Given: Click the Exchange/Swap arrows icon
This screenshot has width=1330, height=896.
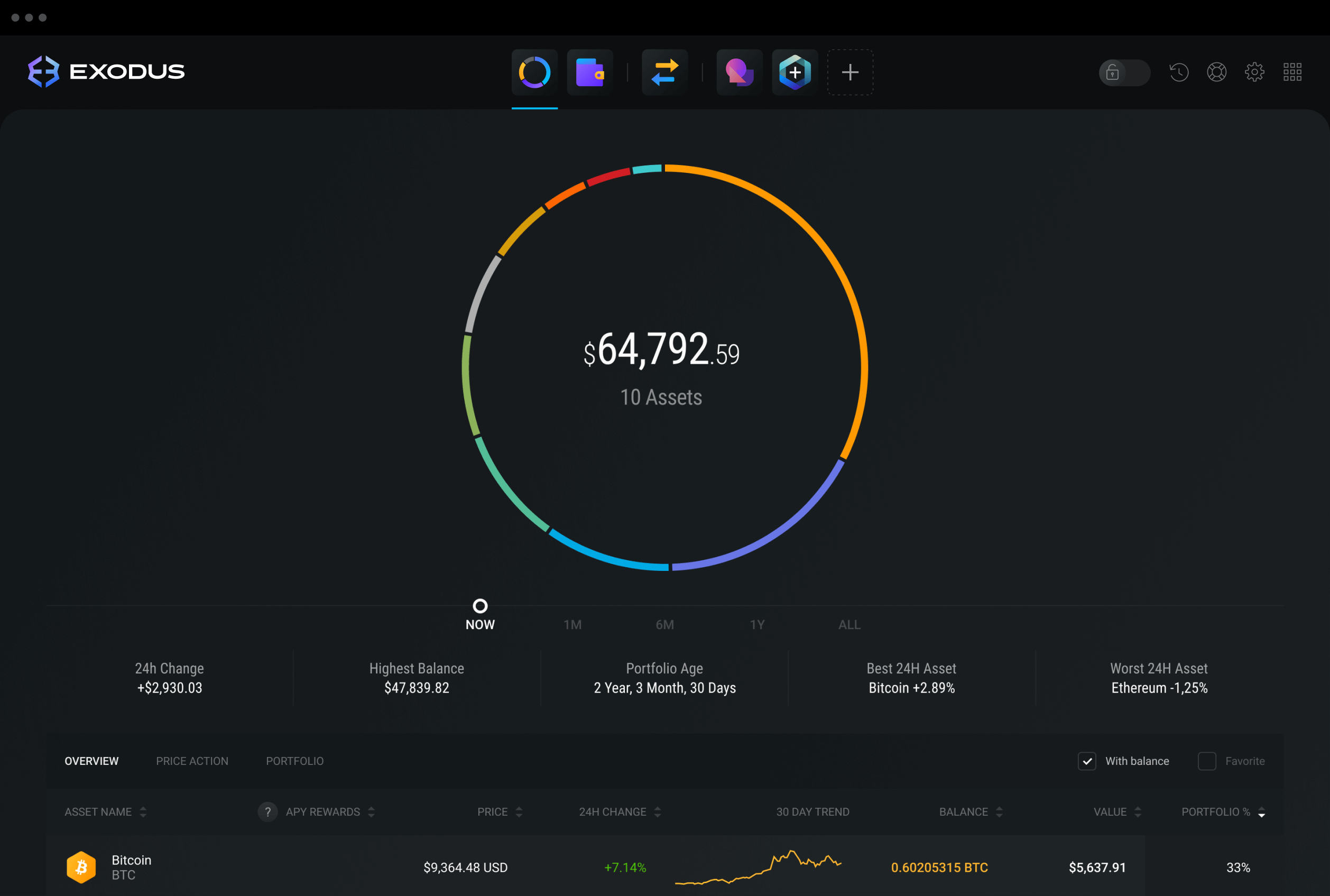Looking at the screenshot, I should point(665,71).
